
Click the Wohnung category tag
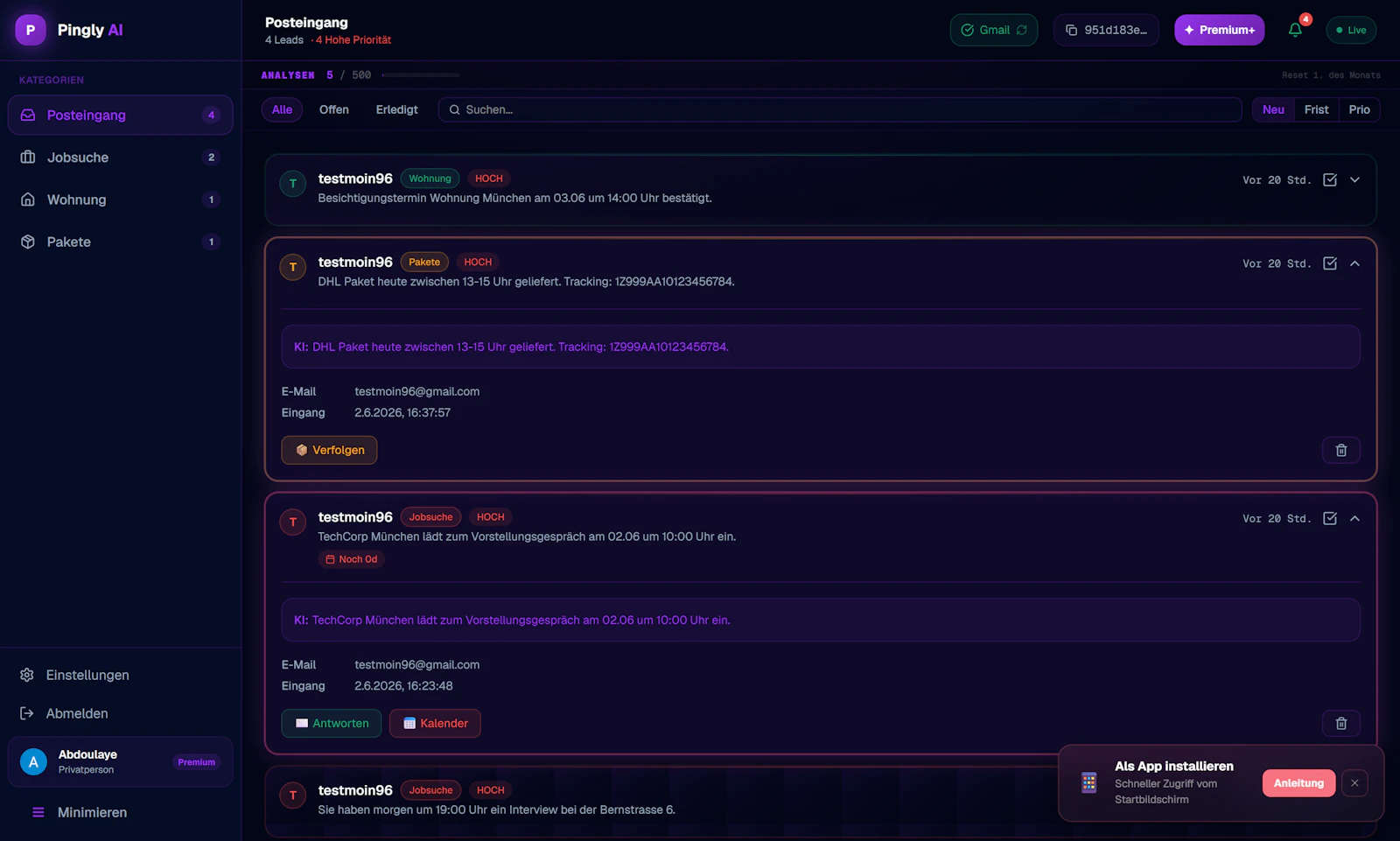click(430, 179)
